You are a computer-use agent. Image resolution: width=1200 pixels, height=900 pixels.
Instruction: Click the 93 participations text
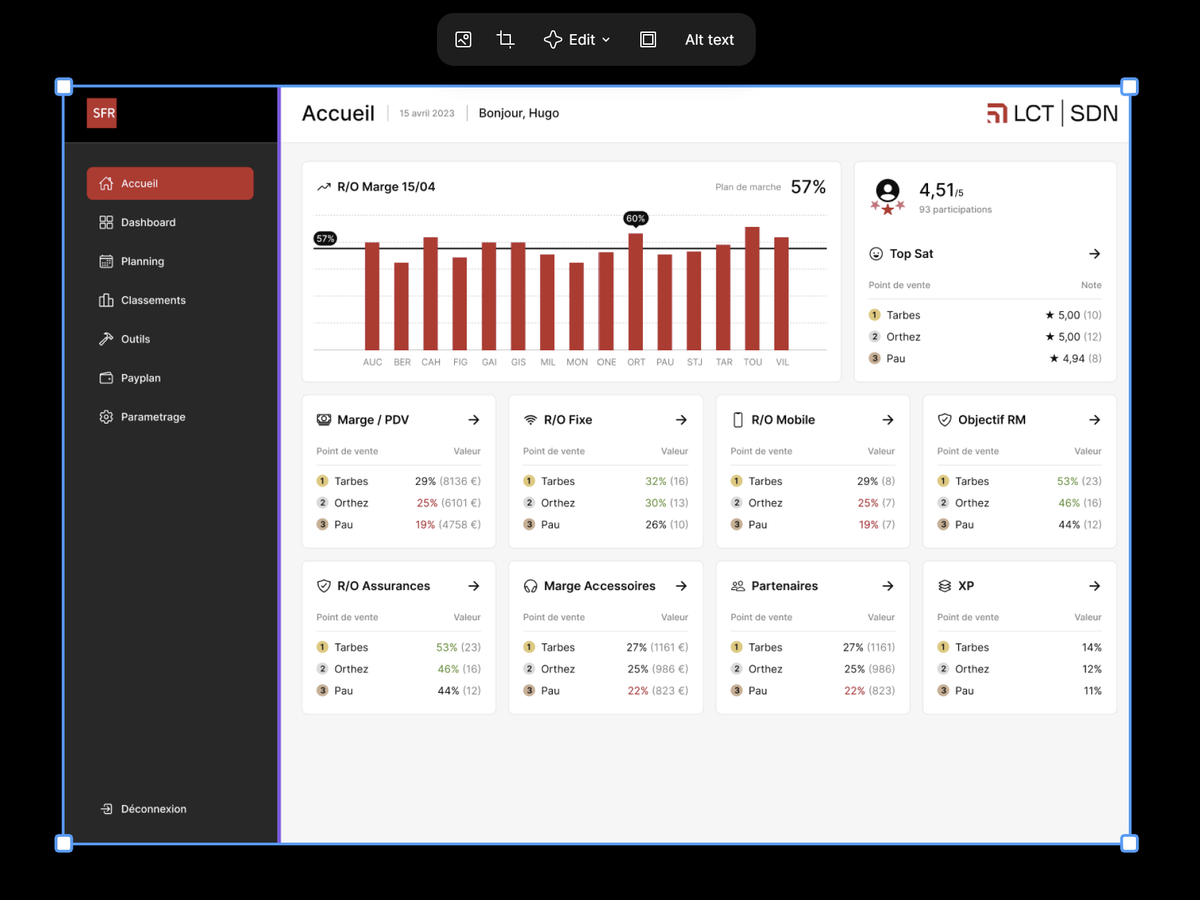(956, 210)
